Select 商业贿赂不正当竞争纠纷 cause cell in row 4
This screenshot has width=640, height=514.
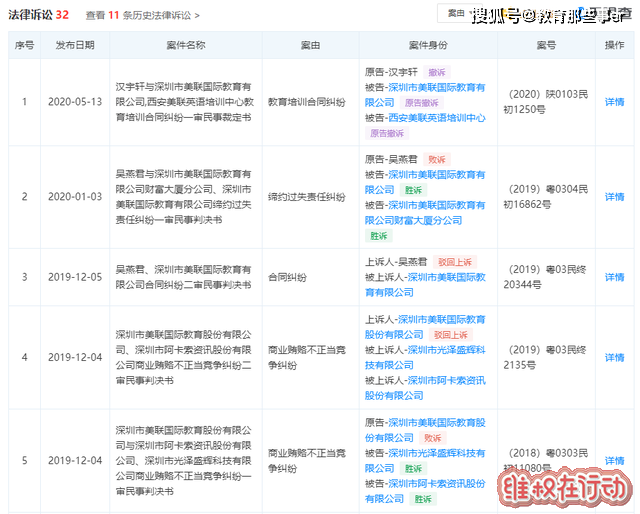(x=307, y=358)
